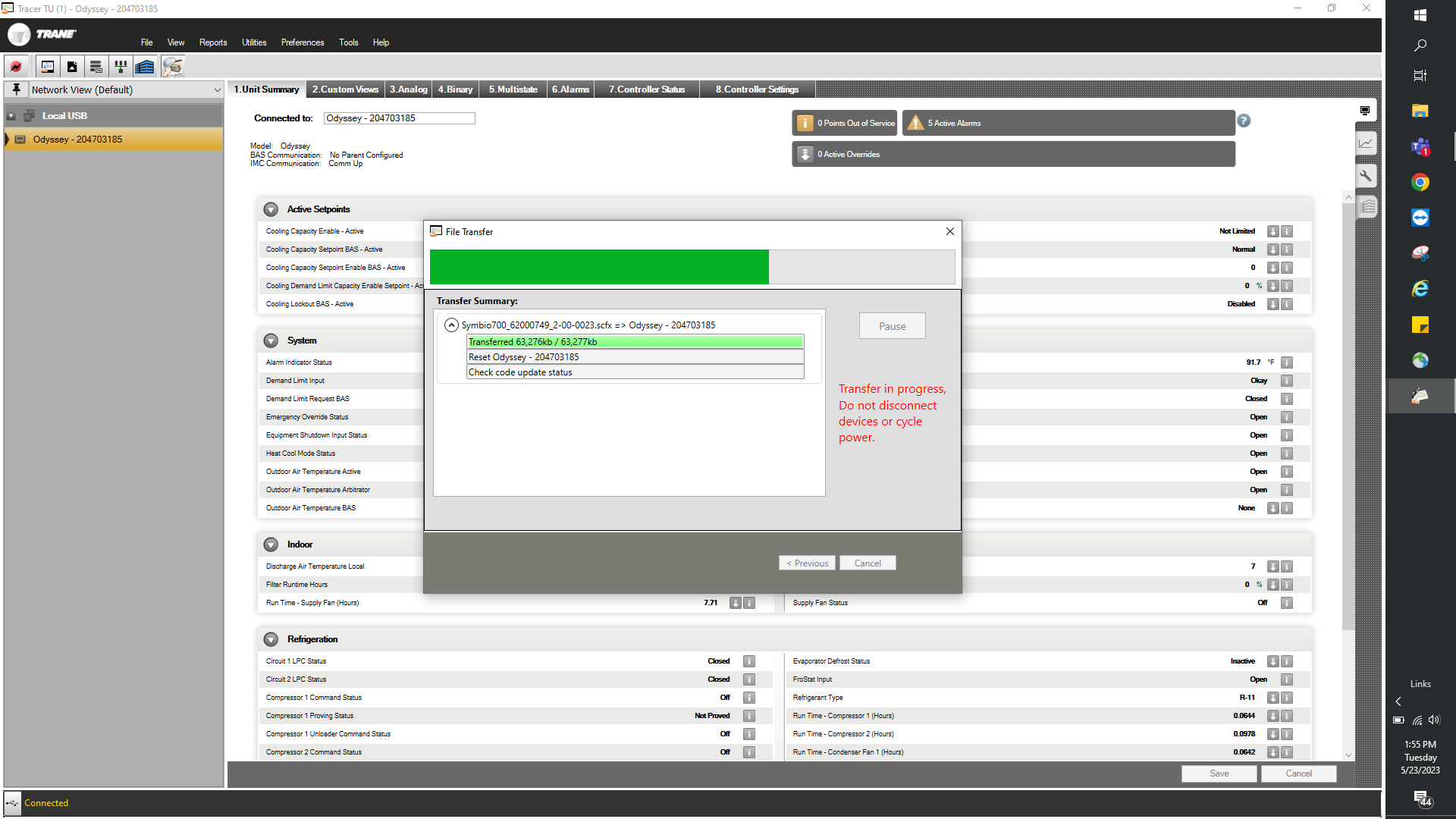Screen dimensions: 1456x819
Task: Select Reset Odyssey - 204703185 step row
Action: click(x=635, y=357)
